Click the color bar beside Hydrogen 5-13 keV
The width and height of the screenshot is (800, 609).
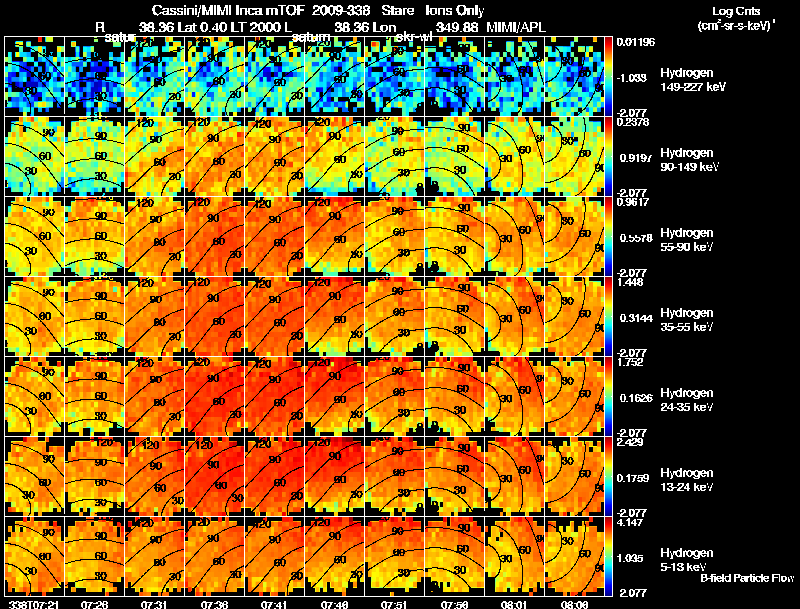pyautogui.click(x=608, y=557)
